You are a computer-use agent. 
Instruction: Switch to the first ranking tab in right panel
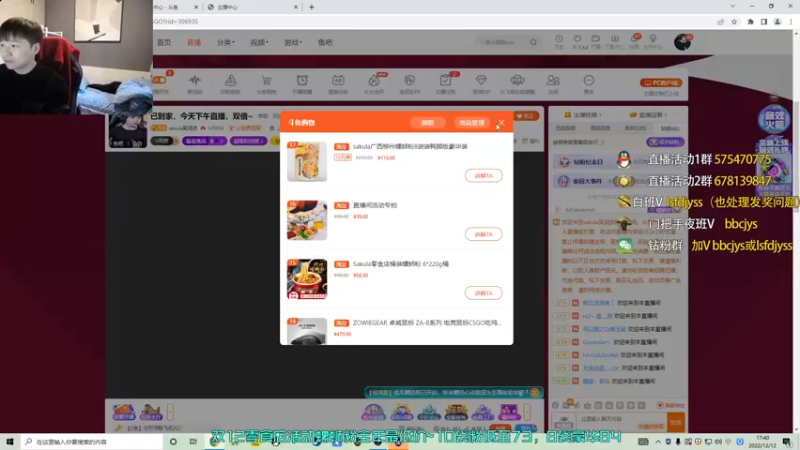click(565, 128)
